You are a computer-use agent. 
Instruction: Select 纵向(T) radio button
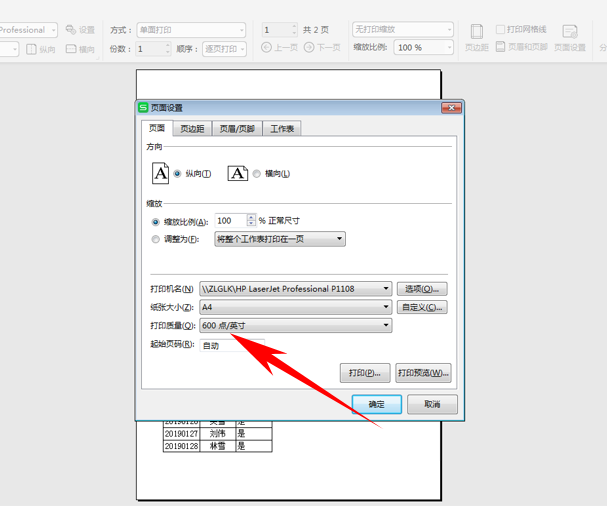click(x=177, y=174)
